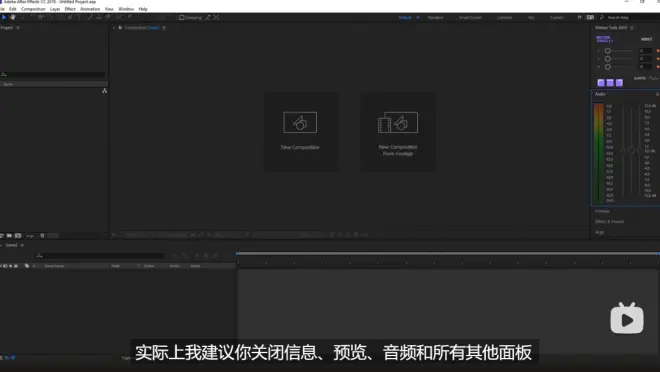Expand the Effects & Presets panel
660x372 pixels.
(x=609, y=221)
